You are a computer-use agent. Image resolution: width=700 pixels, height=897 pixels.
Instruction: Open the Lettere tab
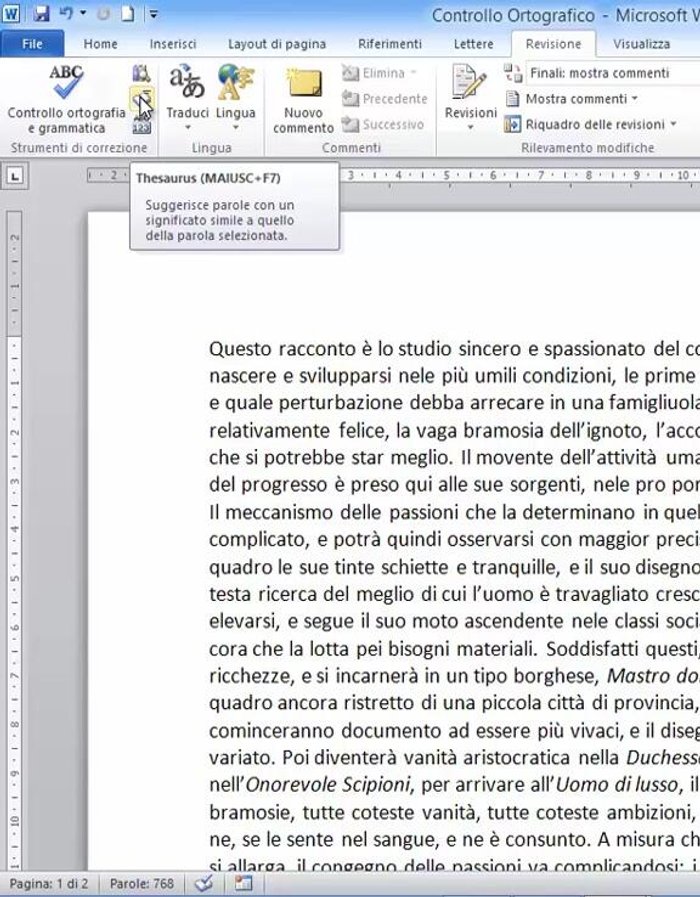[x=474, y=44]
